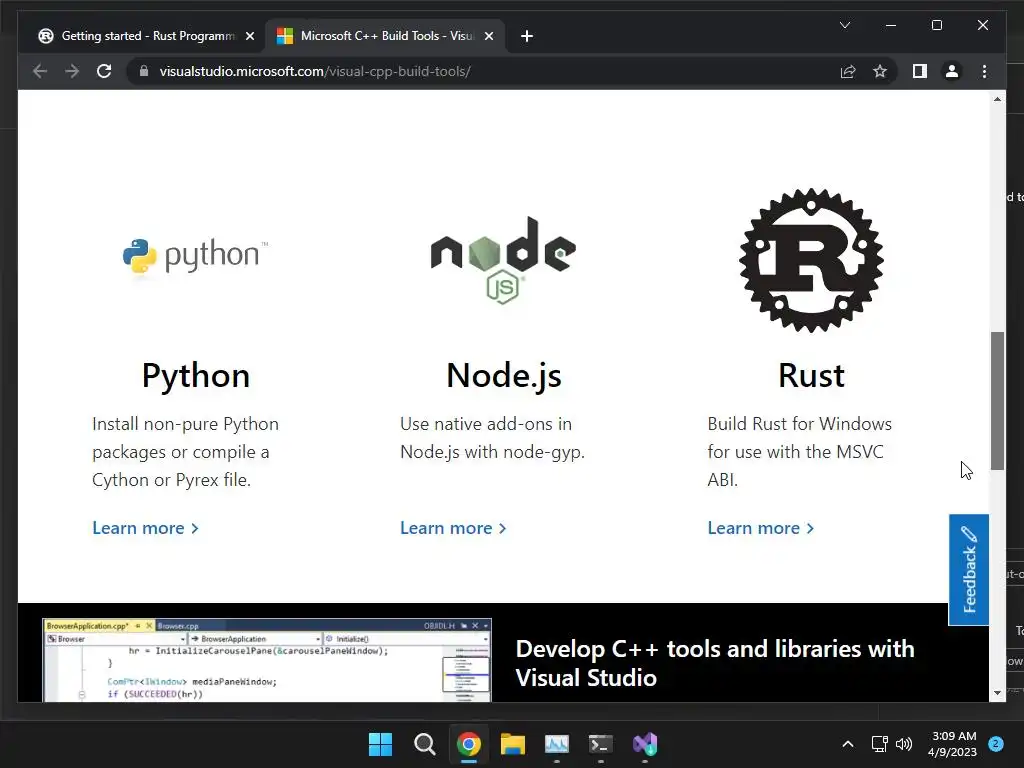The width and height of the screenshot is (1024, 768).
Task: Open Learn more link under Rust
Action: (761, 528)
